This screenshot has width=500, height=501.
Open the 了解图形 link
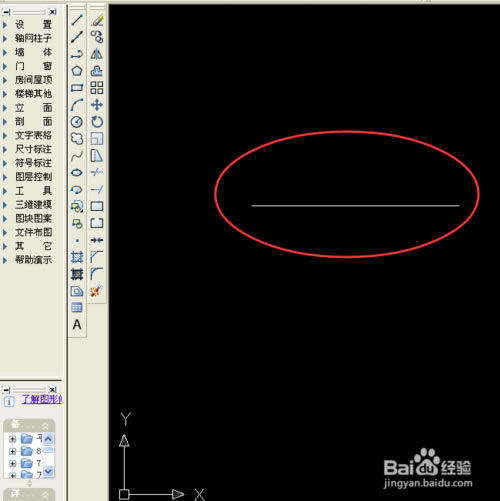click(x=42, y=399)
